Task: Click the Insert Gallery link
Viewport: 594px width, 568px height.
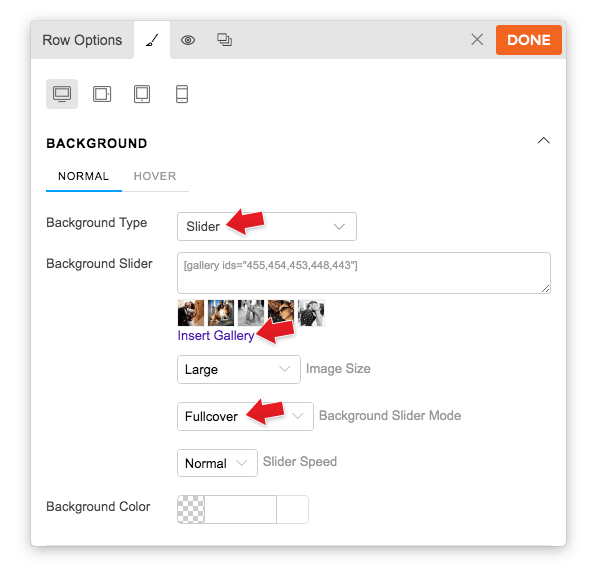Action: pos(216,336)
